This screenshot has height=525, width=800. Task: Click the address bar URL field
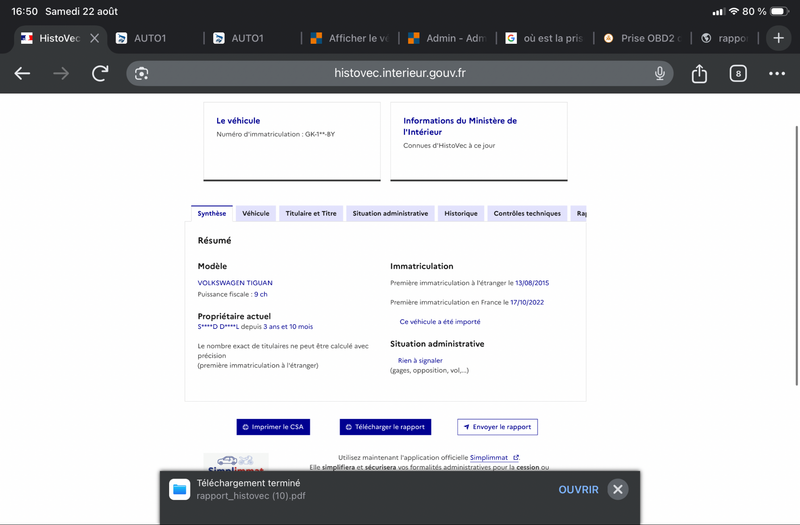click(399, 73)
